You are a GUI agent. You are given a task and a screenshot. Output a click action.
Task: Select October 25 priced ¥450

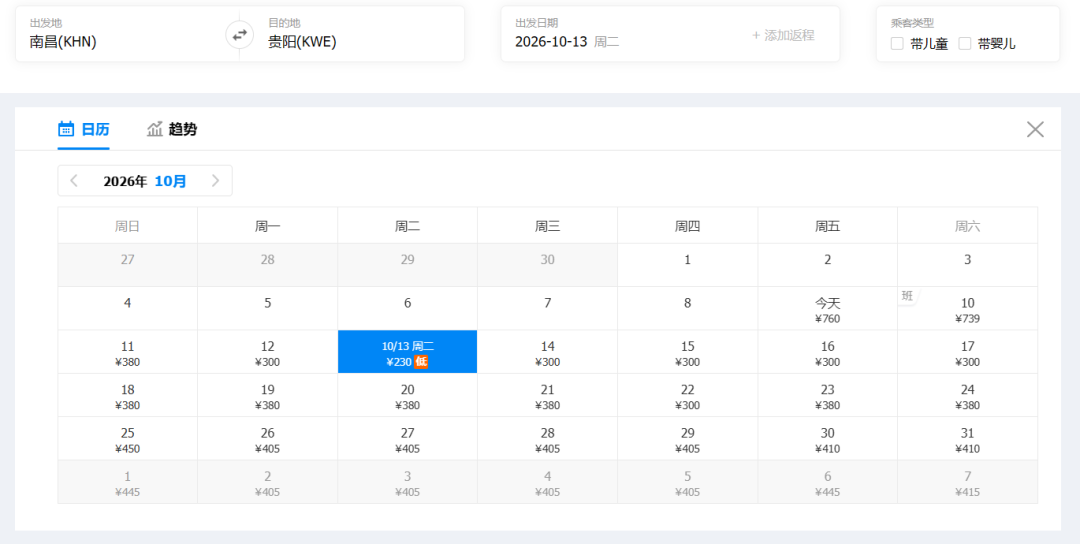(127, 439)
